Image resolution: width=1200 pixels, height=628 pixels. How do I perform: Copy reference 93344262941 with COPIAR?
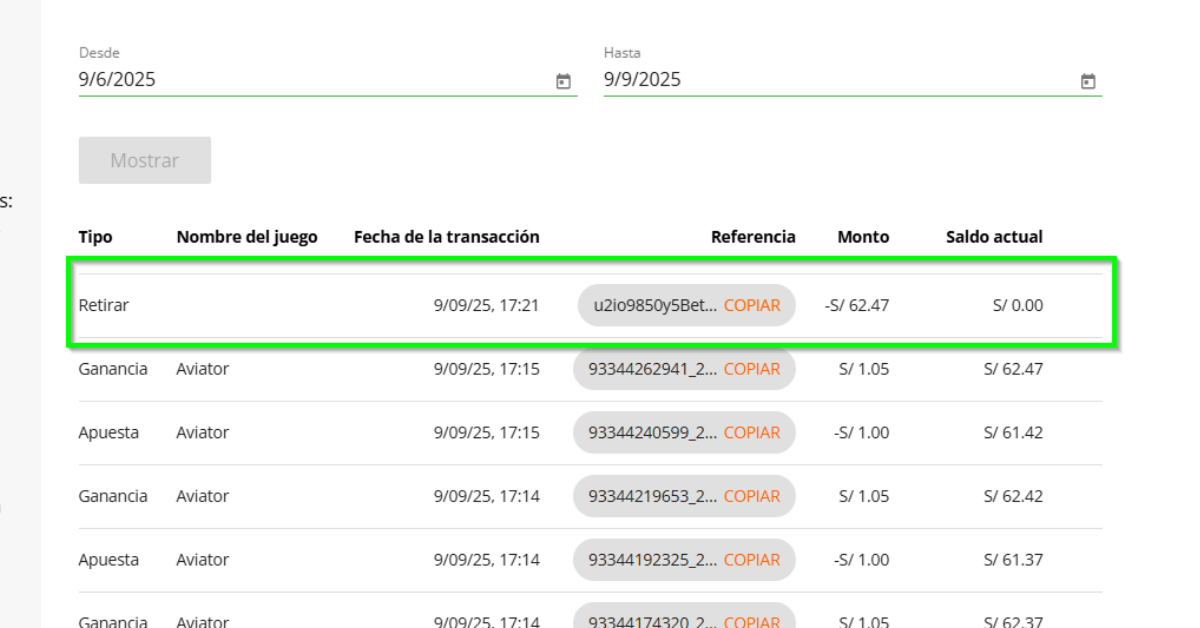(752, 369)
